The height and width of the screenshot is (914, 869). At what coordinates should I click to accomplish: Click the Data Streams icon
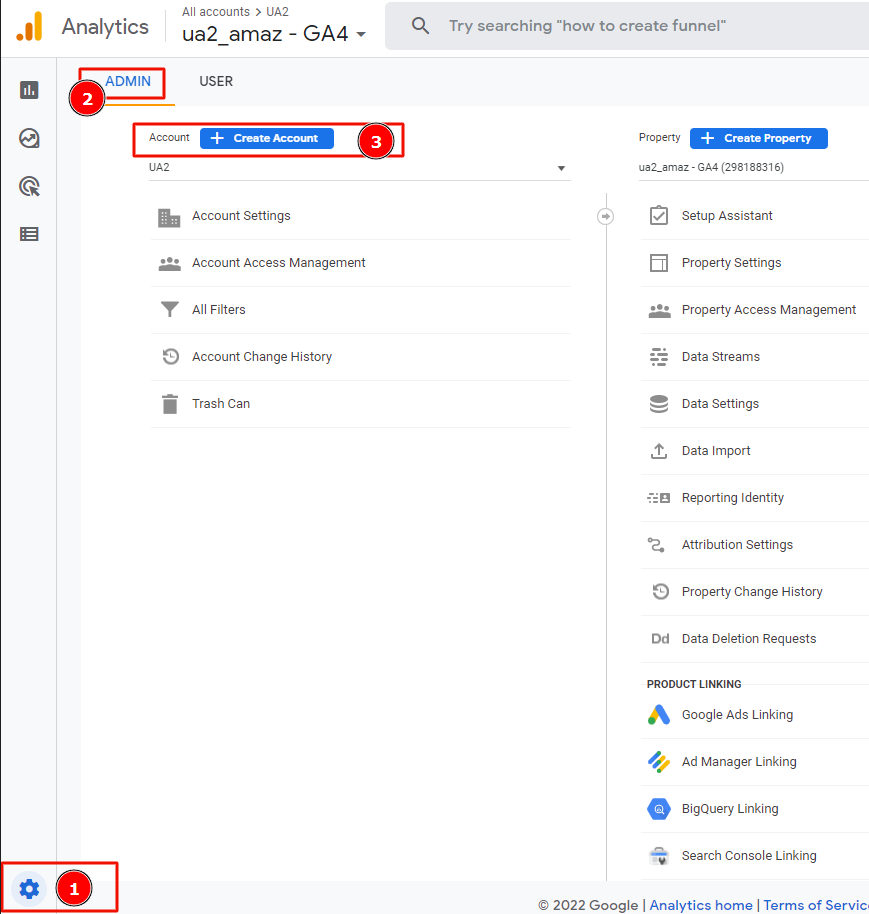[x=659, y=357]
